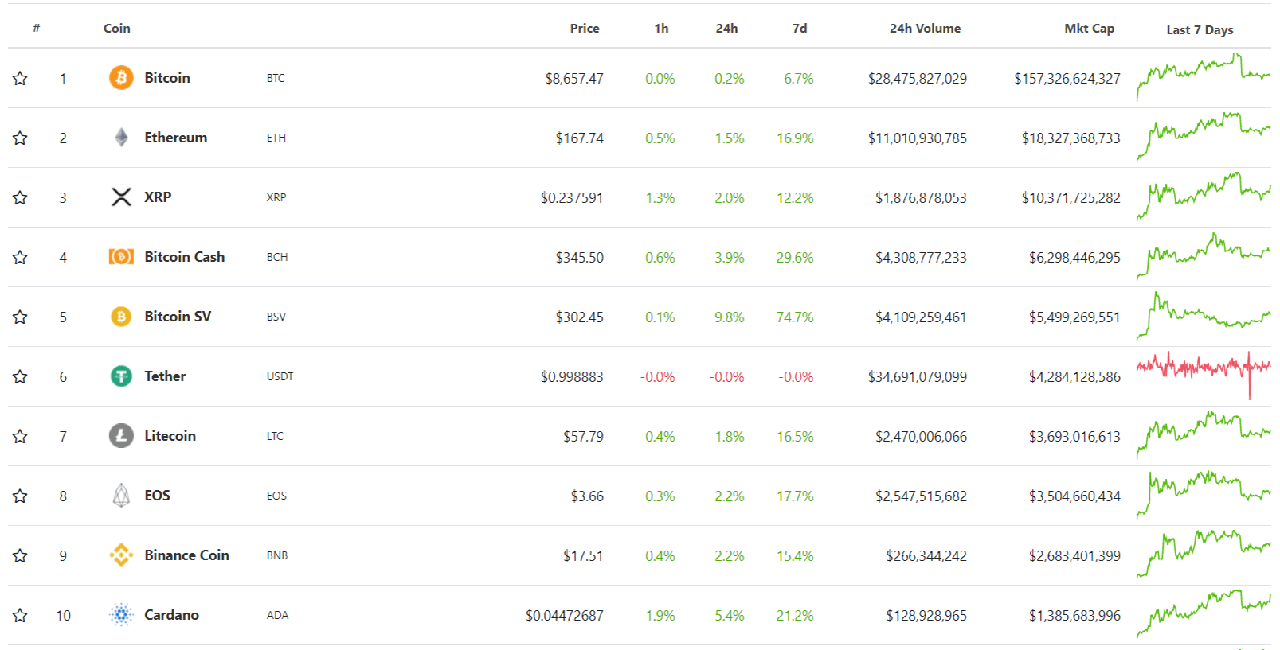
Task: Open the Tether coin name link
Action: (x=165, y=376)
